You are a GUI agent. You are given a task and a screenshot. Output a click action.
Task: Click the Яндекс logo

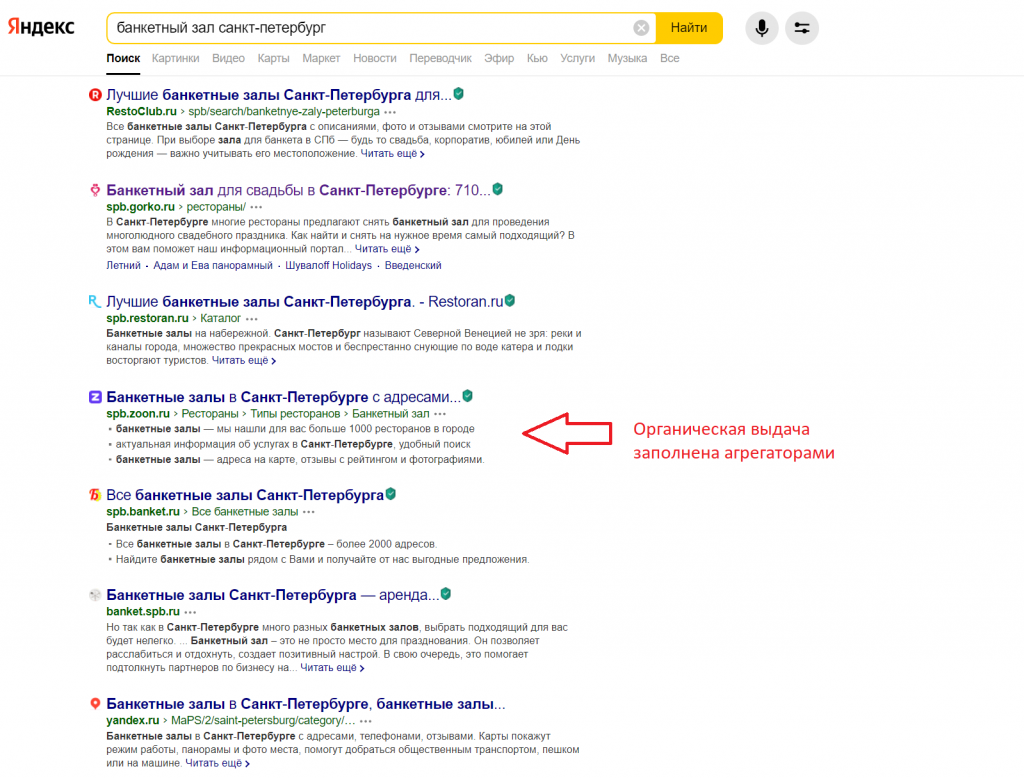[x=41, y=27]
